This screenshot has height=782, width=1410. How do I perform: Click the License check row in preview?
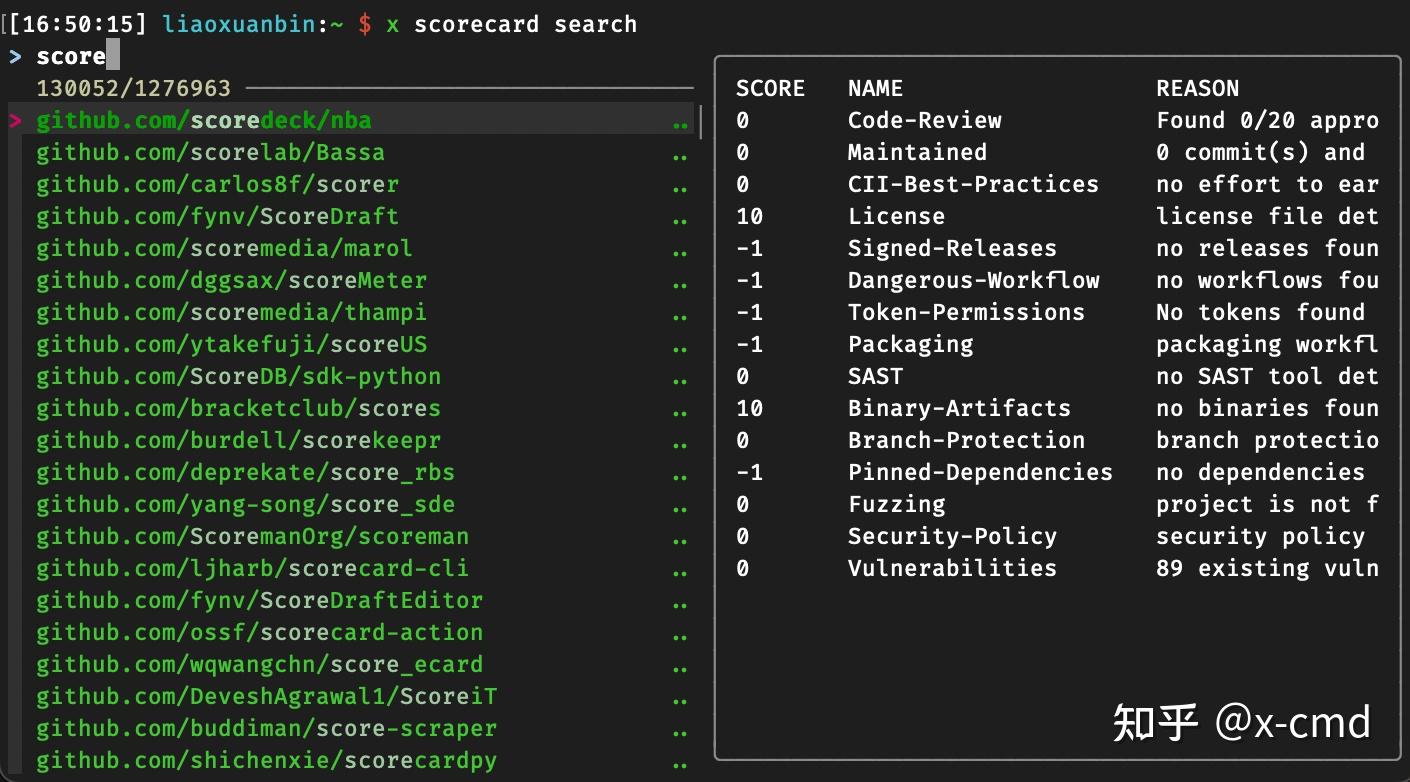click(x=897, y=216)
